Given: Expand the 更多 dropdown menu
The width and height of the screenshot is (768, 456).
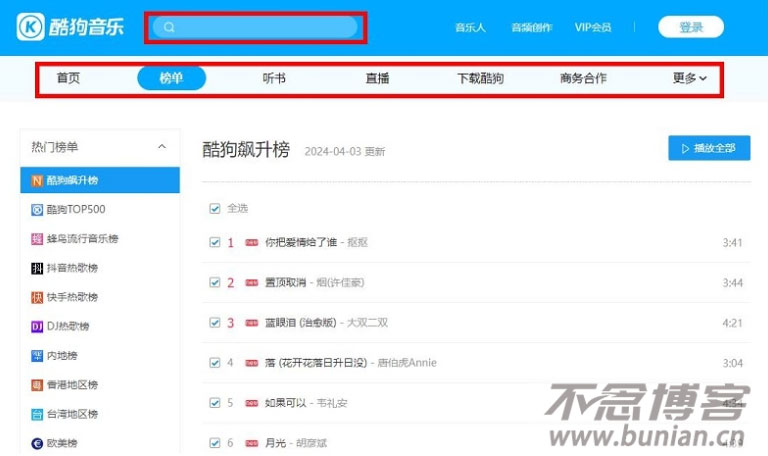Looking at the screenshot, I should 690,78.
